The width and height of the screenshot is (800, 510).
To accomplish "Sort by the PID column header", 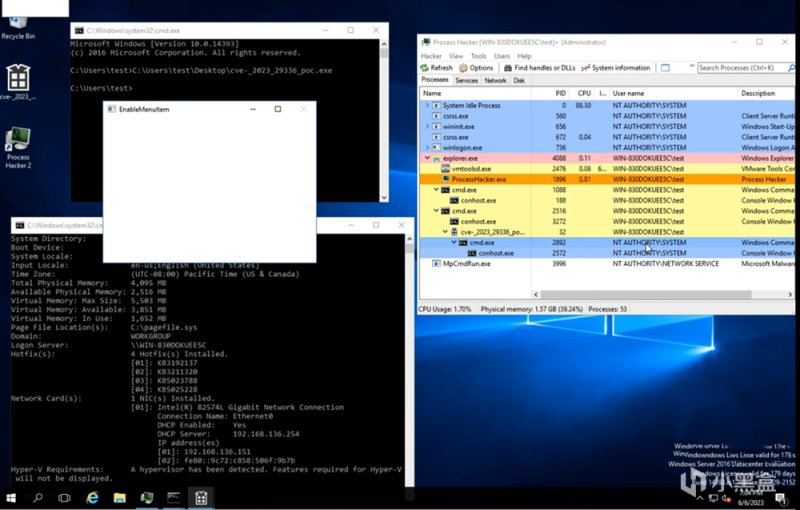I will click(x=550, y=93).
